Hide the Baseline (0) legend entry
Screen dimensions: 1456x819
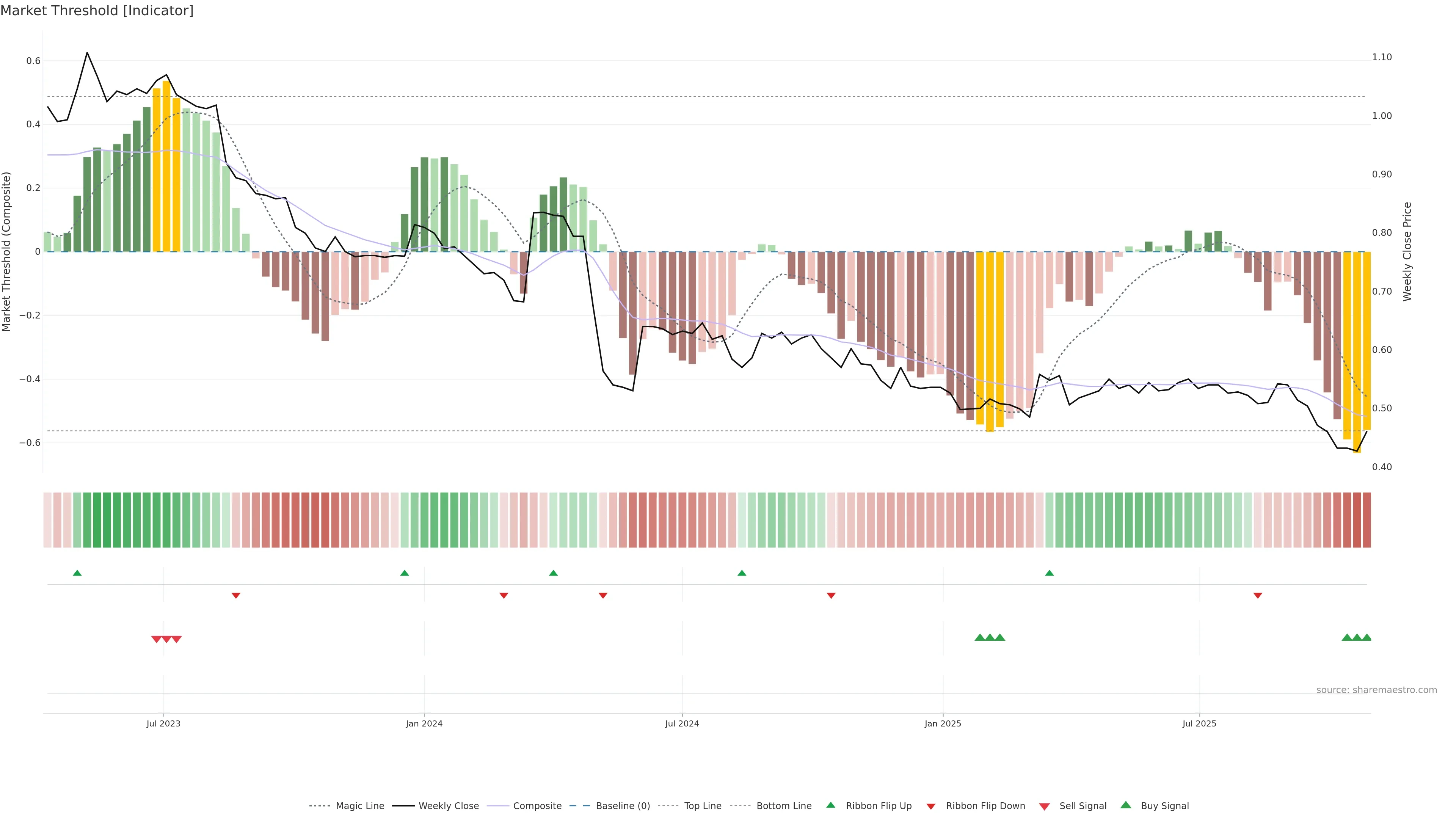click(623, 806)
